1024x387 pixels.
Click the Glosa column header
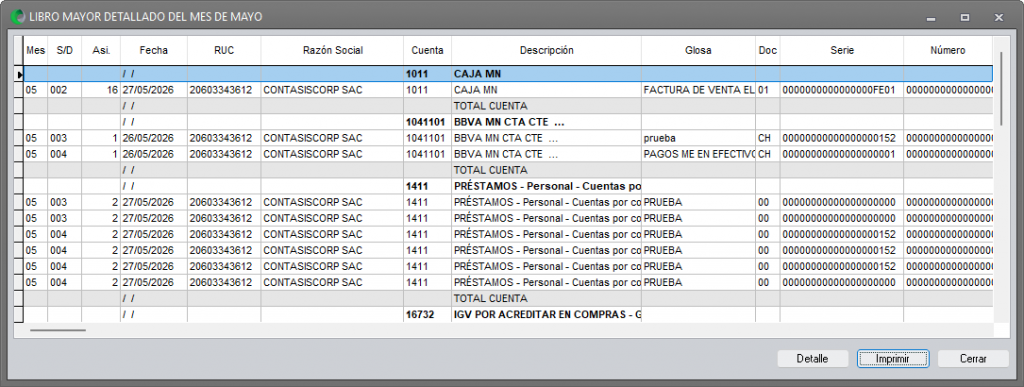pos(698,50)
